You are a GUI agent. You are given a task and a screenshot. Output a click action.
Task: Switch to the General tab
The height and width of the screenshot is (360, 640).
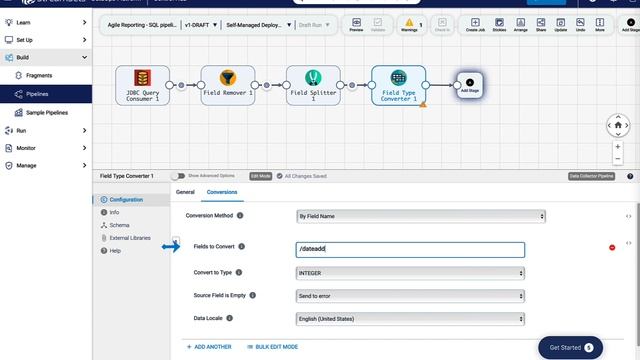(185, 192)
